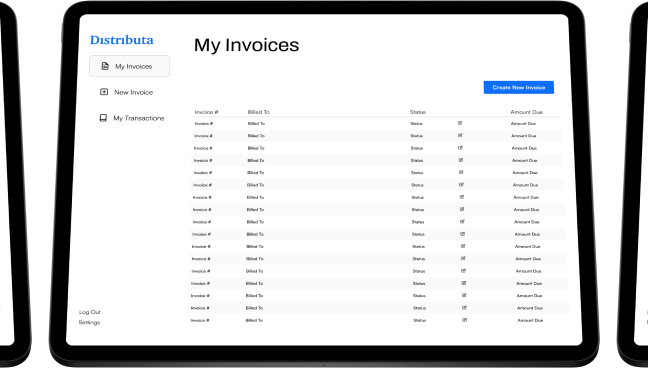Screen dimensions: 648x368
Task: Open My Invoices in the sidebar
Action: coord(129,66)
